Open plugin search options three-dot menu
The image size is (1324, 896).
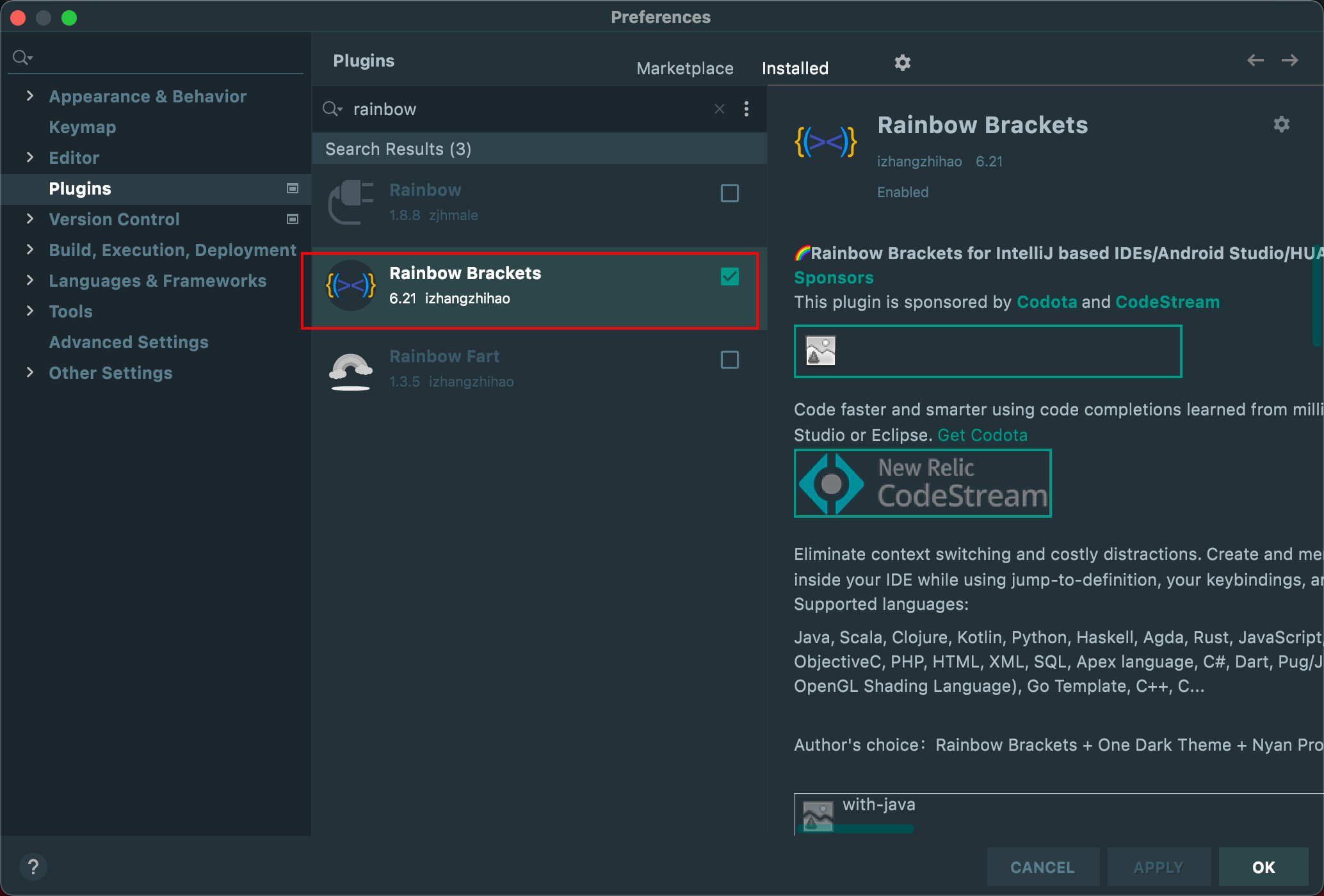(x=746, y=109)
